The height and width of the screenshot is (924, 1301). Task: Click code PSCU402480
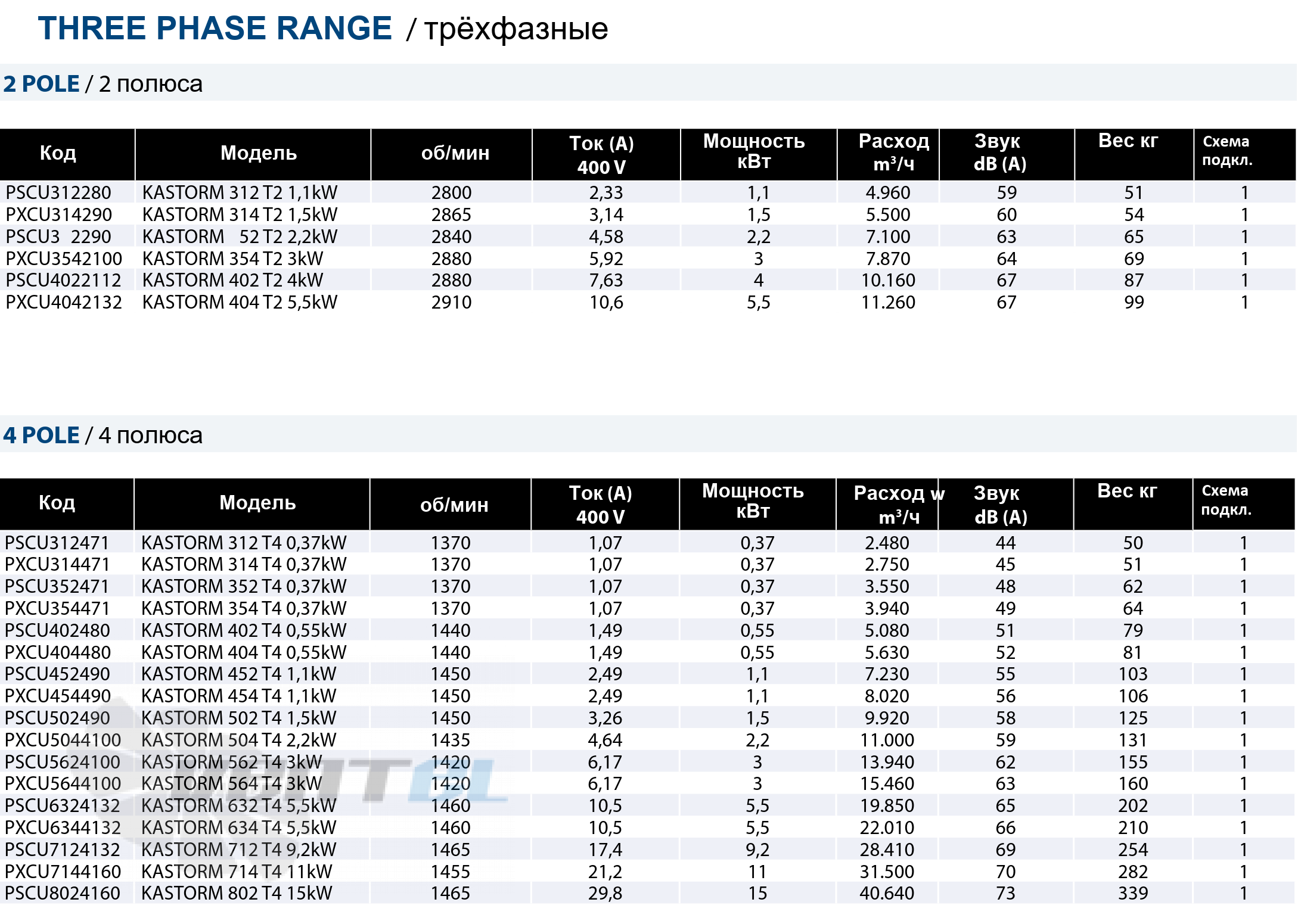[x=58, y=630]
